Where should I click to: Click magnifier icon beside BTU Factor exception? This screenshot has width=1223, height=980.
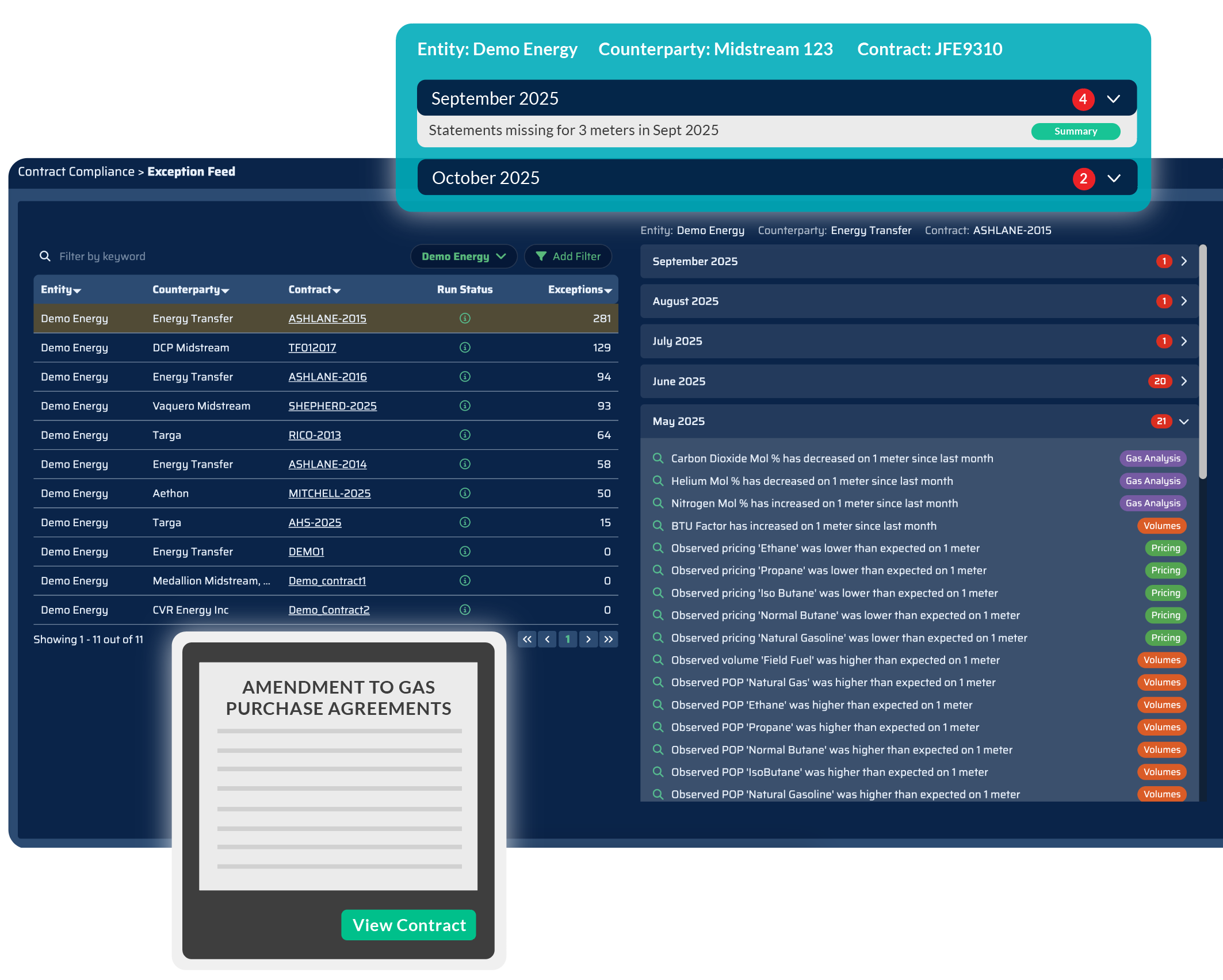point(658,526)
